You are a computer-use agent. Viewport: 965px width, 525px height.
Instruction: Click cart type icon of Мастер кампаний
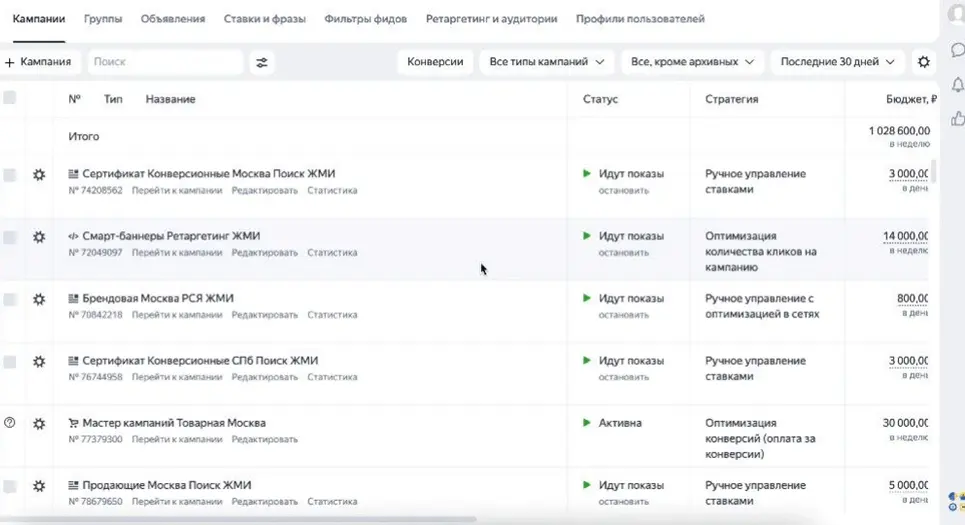coord(73,423)
